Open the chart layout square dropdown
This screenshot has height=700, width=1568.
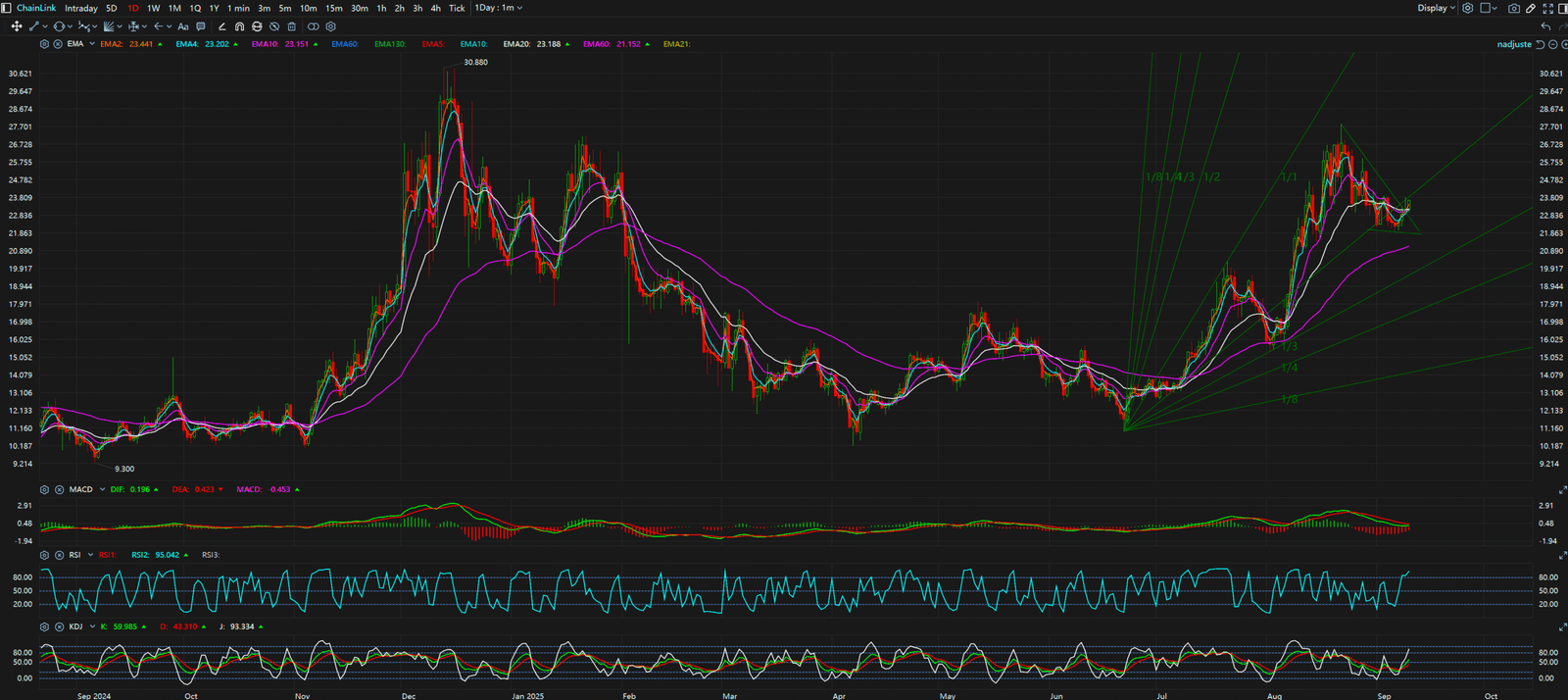(1488, 8)
